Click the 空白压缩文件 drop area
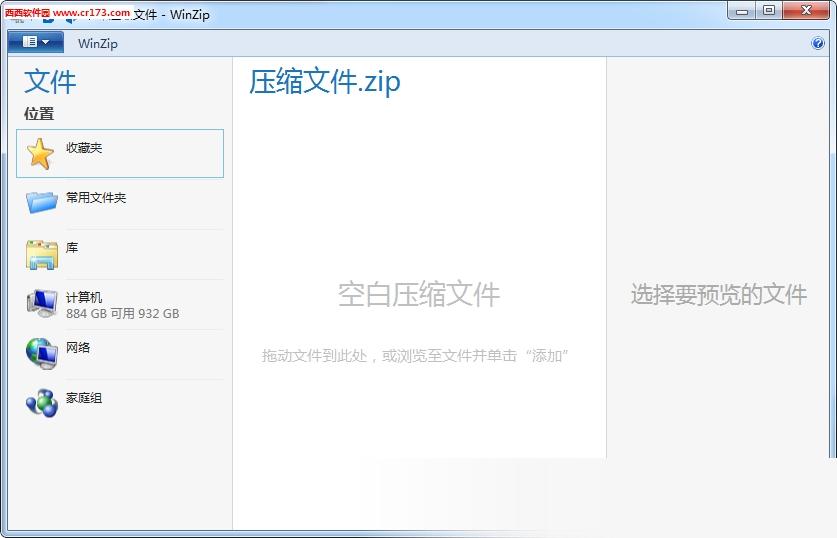Image resolution: width=837 pixels, height=538 pixels. coord(419,294)
